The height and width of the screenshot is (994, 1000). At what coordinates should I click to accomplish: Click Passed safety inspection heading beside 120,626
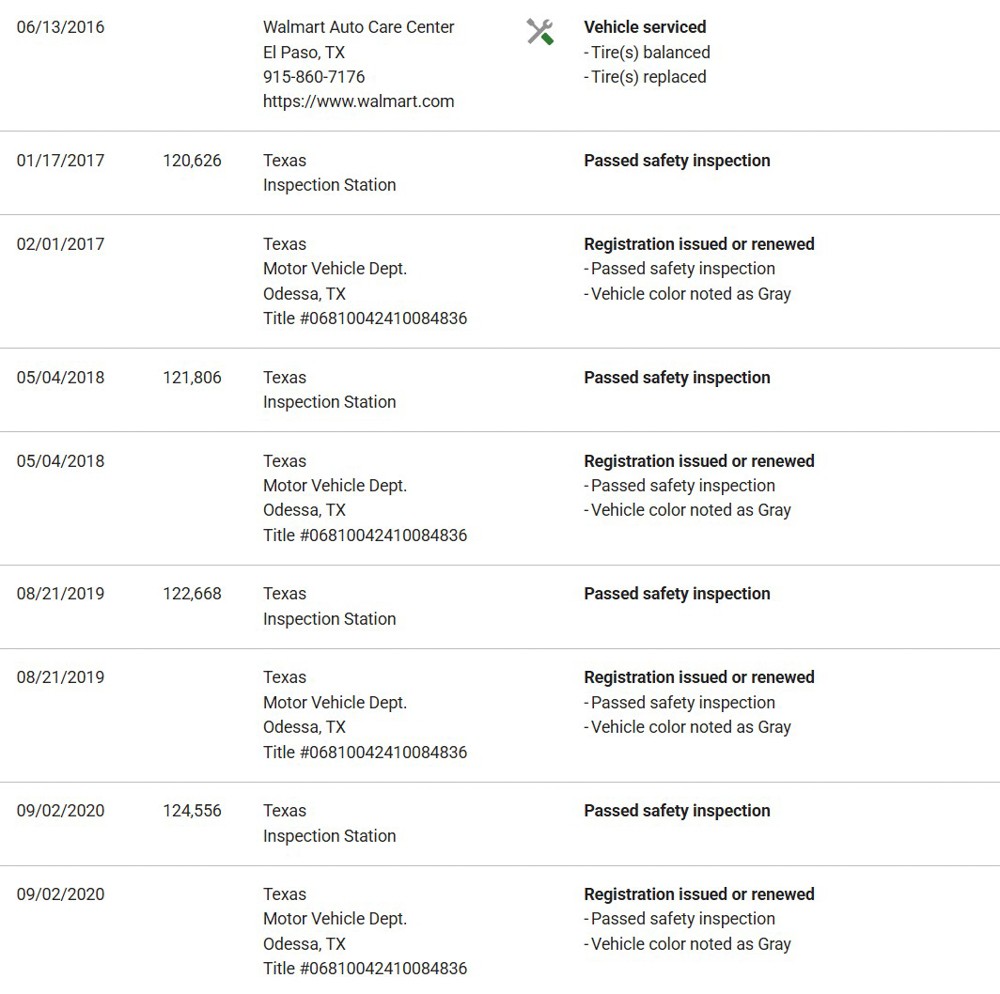pos(677,160)
